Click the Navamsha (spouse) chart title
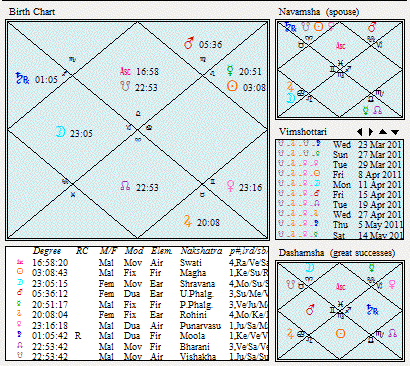 point(319,12)
